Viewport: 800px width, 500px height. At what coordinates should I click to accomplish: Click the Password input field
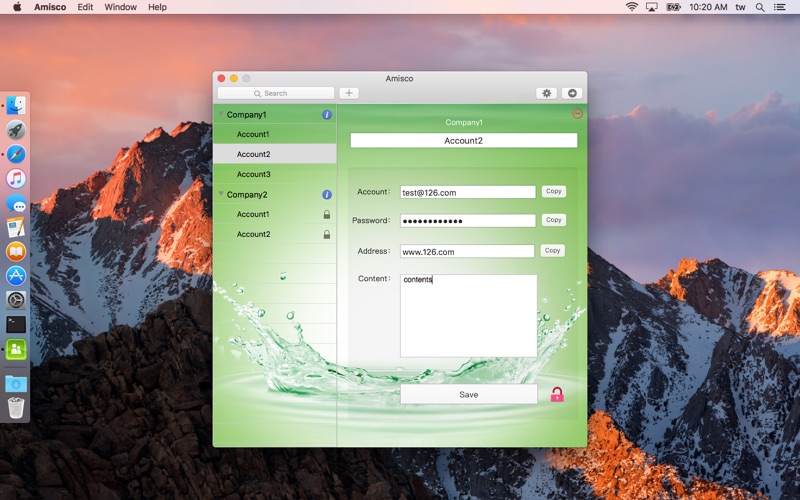coord(468,221)
